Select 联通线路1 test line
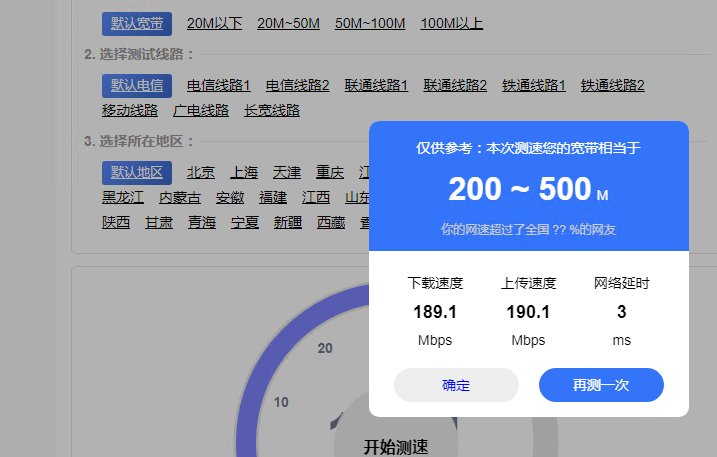Viewport: 717px width, 457px height. tap(376, 86)
